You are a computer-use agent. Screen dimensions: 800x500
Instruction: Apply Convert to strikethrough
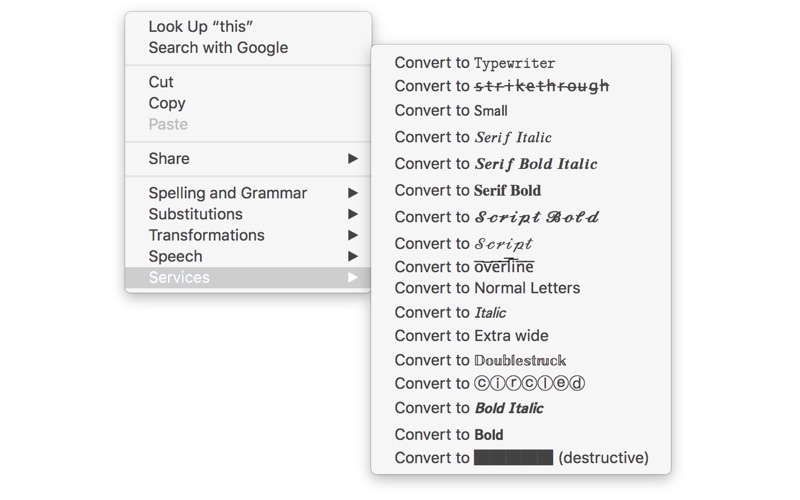click(x=501, y=87)
